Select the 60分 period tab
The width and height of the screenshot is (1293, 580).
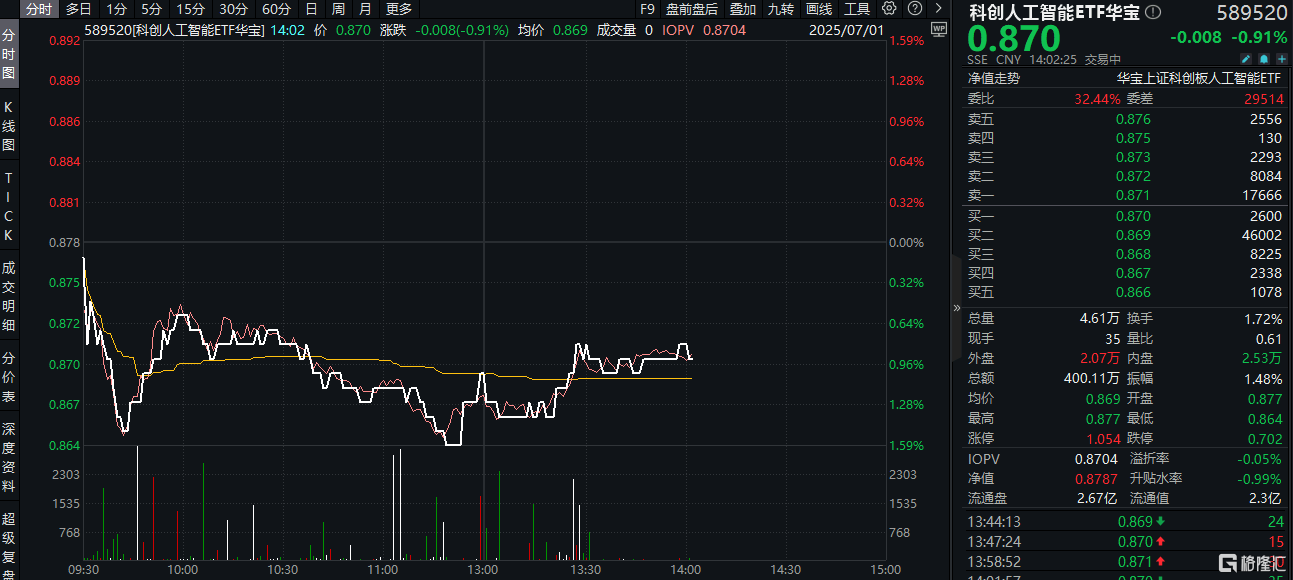pyautogui.click(x=277, y=9)
